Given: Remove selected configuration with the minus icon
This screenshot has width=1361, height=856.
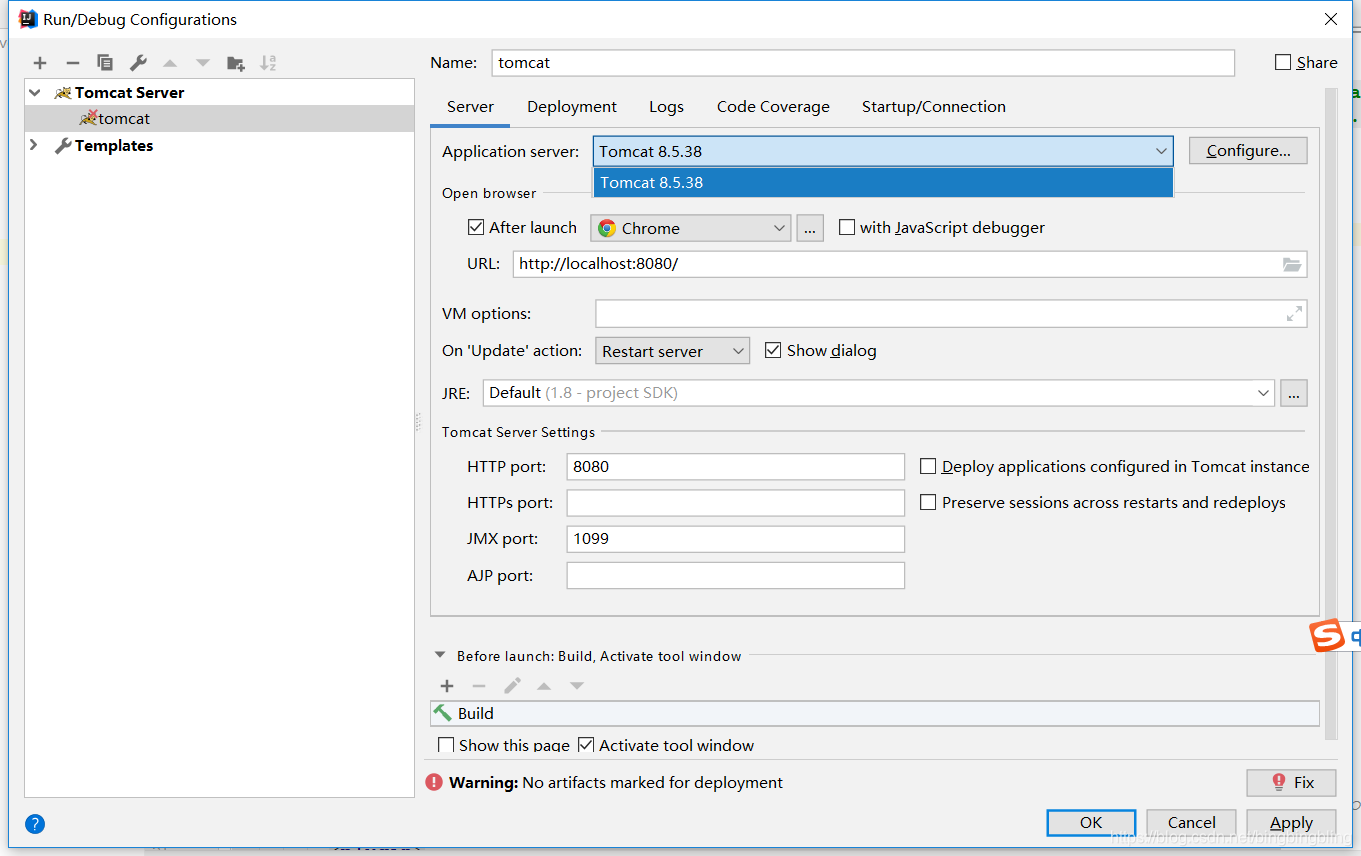Looking at the screenshot, I should click(x=72, y=63).
